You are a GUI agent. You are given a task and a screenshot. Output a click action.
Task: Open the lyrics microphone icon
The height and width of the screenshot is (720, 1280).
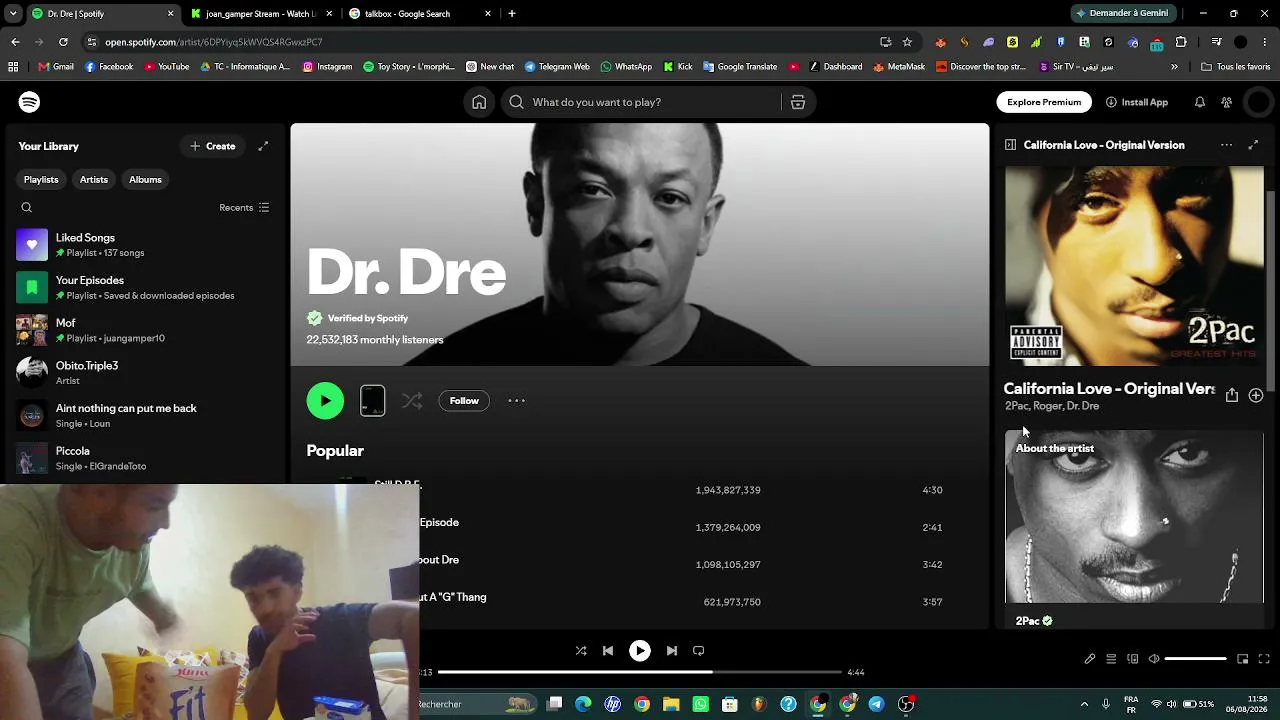click(1090, 659)
